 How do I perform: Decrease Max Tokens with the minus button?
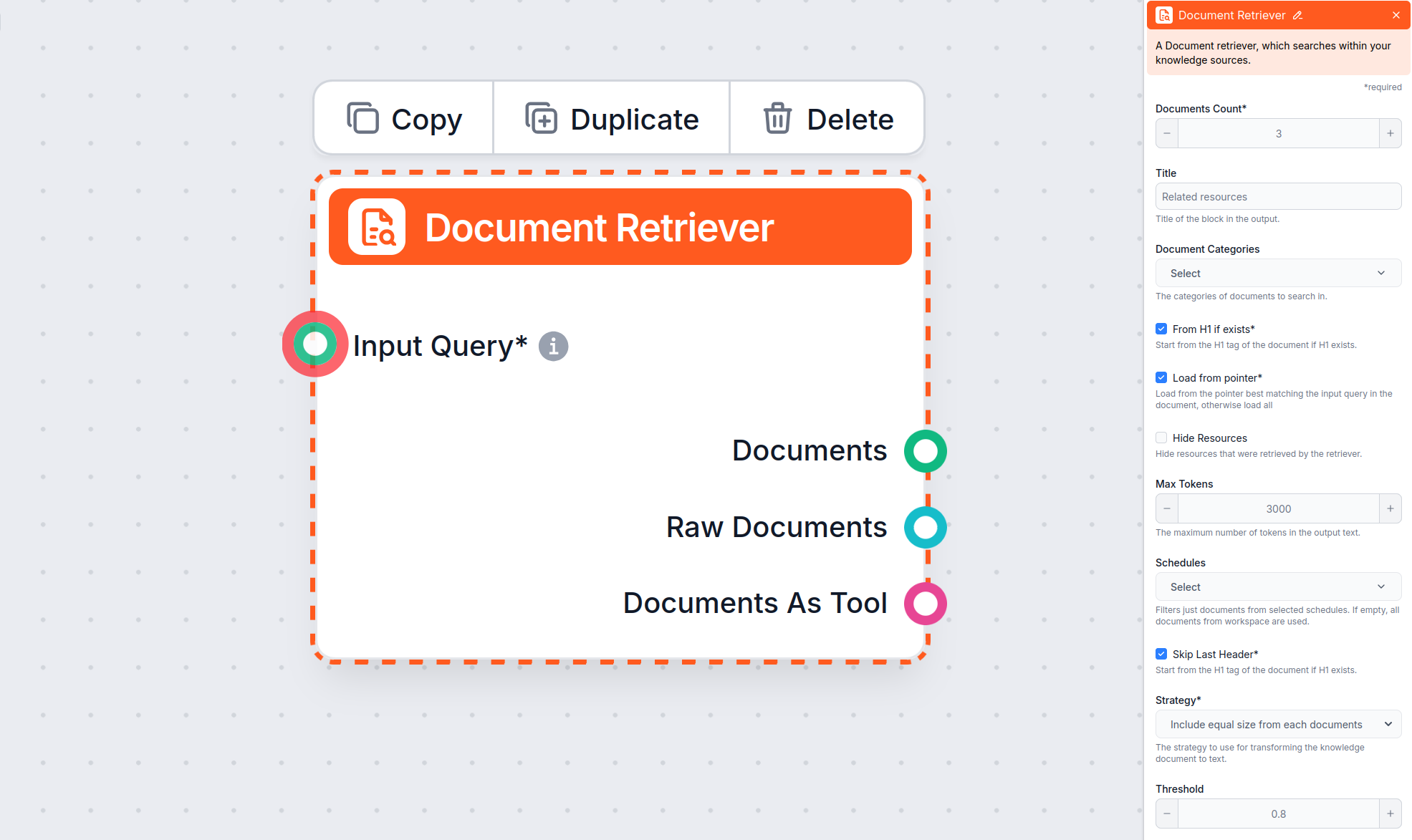pos(1166,508)
